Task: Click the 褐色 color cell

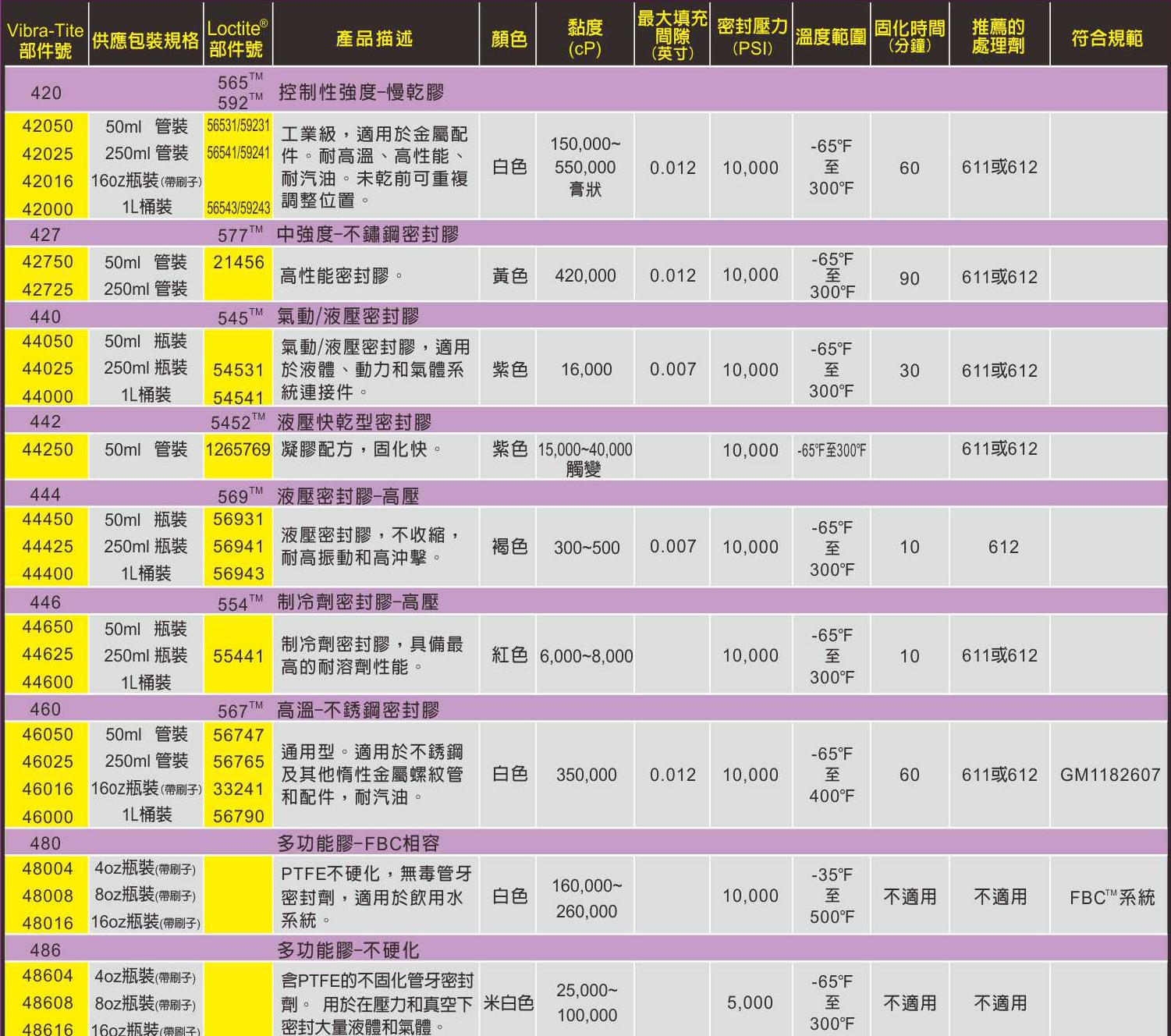Action: [509, 547]
